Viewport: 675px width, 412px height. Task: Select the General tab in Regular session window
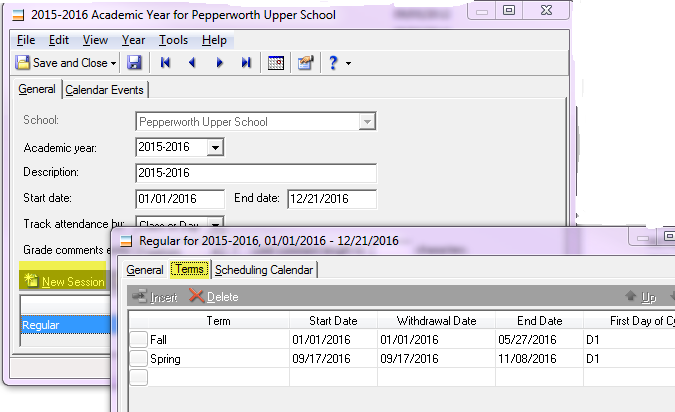145,270
